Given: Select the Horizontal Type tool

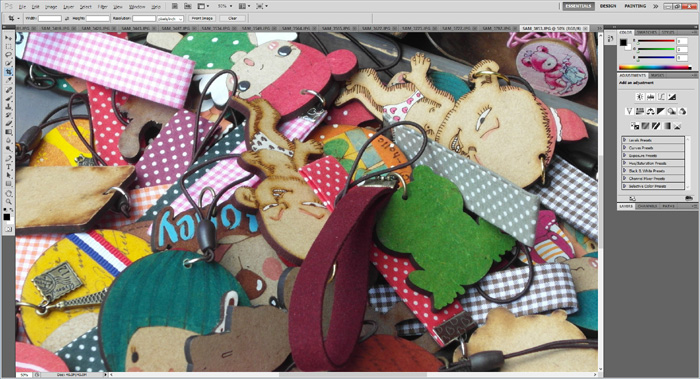Looking at the screenshot, I should [8, 167].
